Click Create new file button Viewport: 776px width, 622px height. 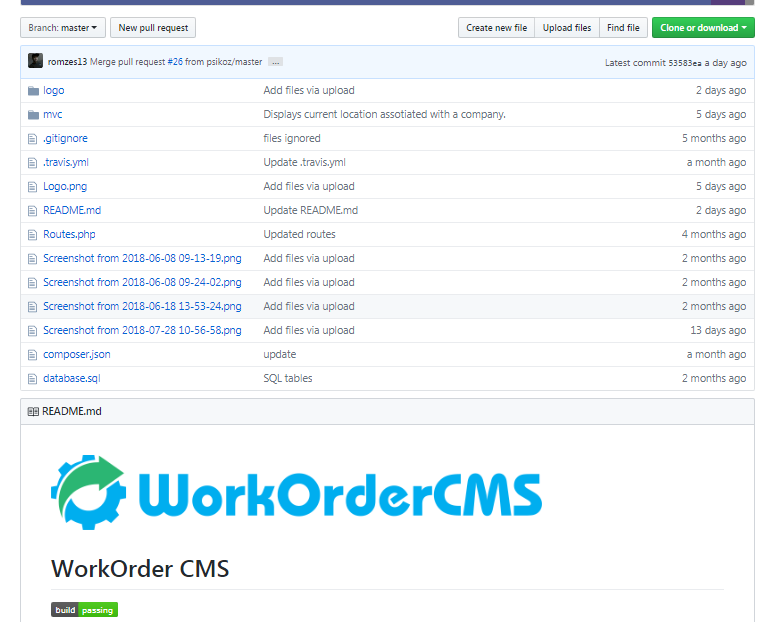pyautogui.click(x=496, y=28)
